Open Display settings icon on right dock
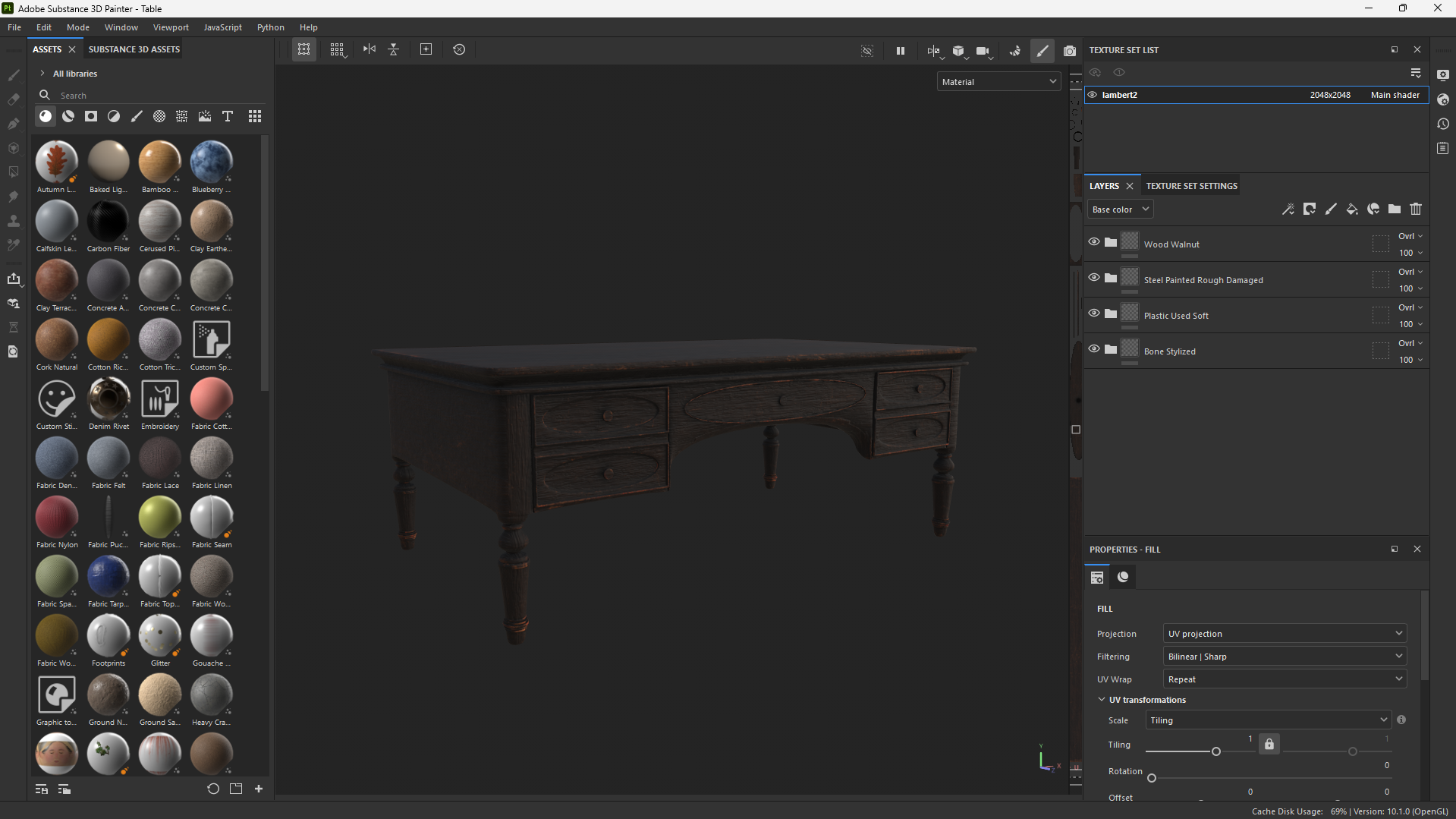Screen dimensions: 1456x819 tap(1443, 75)
